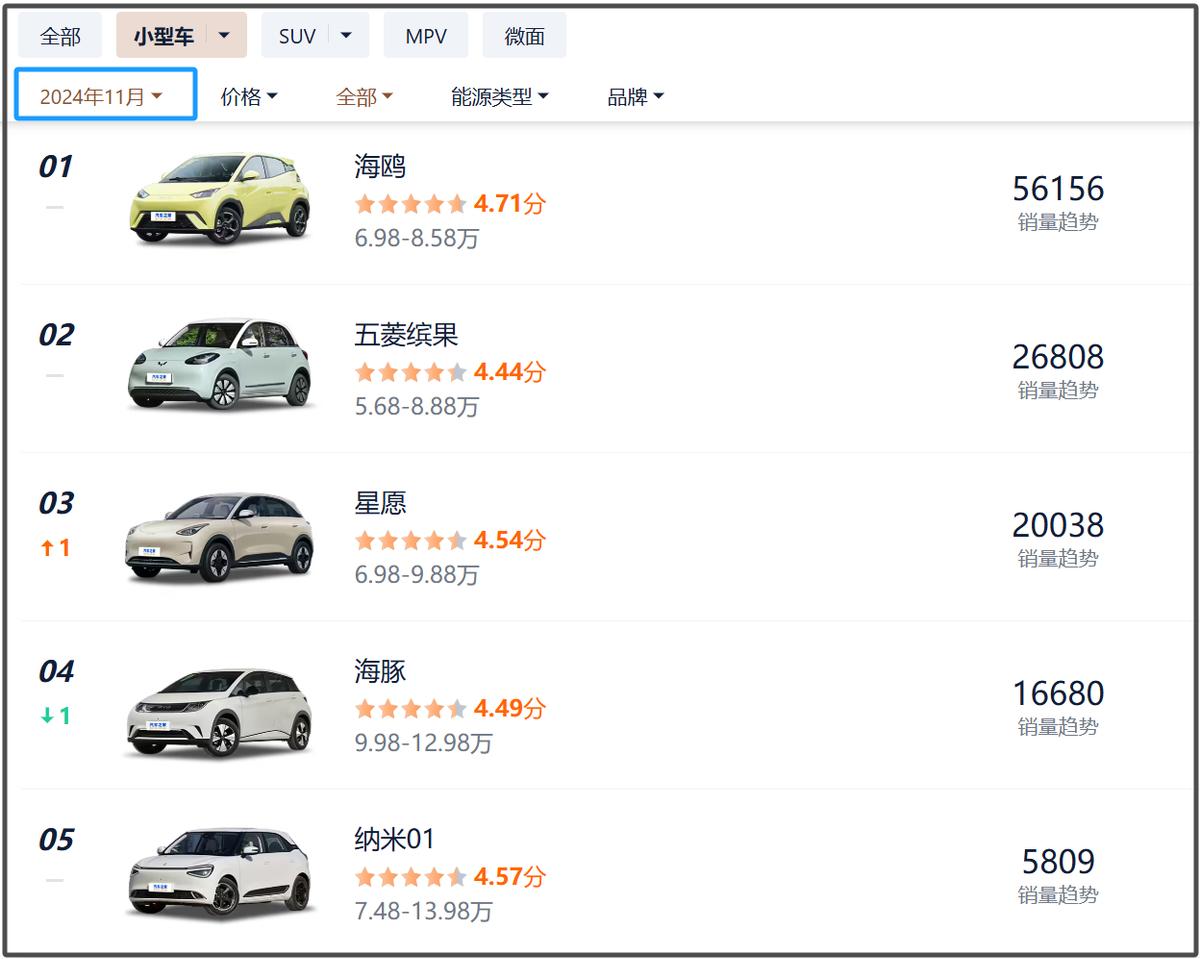
Task: Open the green 五菱缤果 car thumbnail
Action: pyautogui.click(x=221, y=365)
